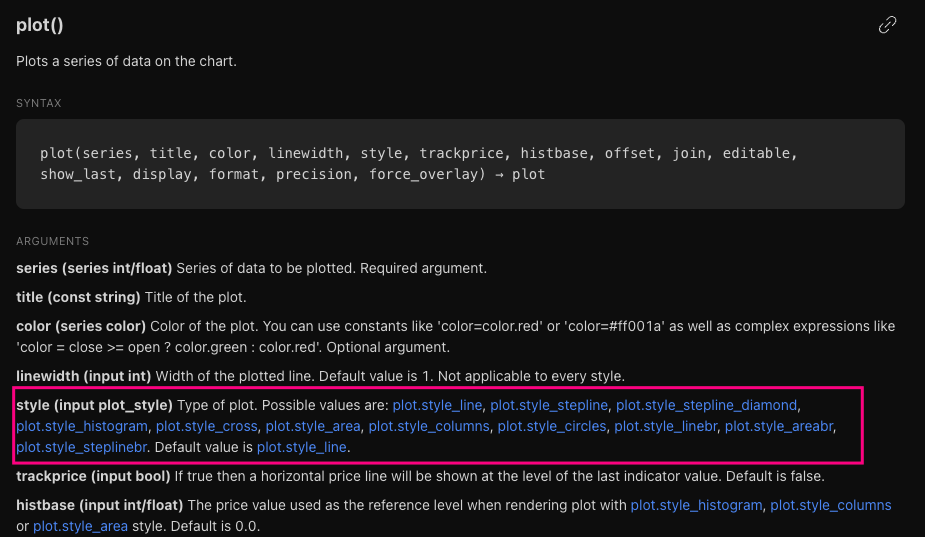Open plot.style_columns link in histbase description
The height and width of the screenshot is (537, 925).
(x=831, y=506)
